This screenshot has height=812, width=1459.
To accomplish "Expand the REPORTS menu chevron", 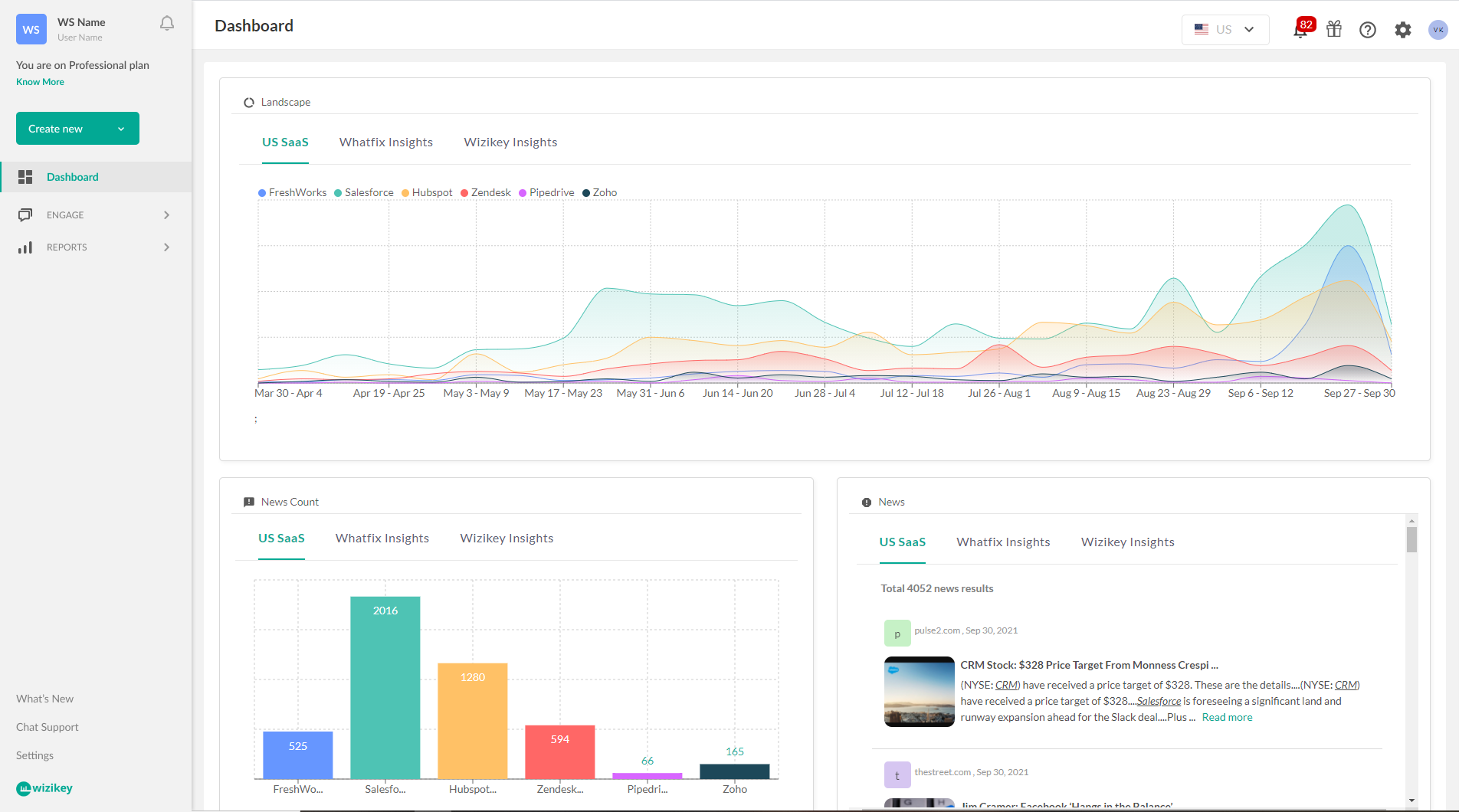I will point(166,247).
